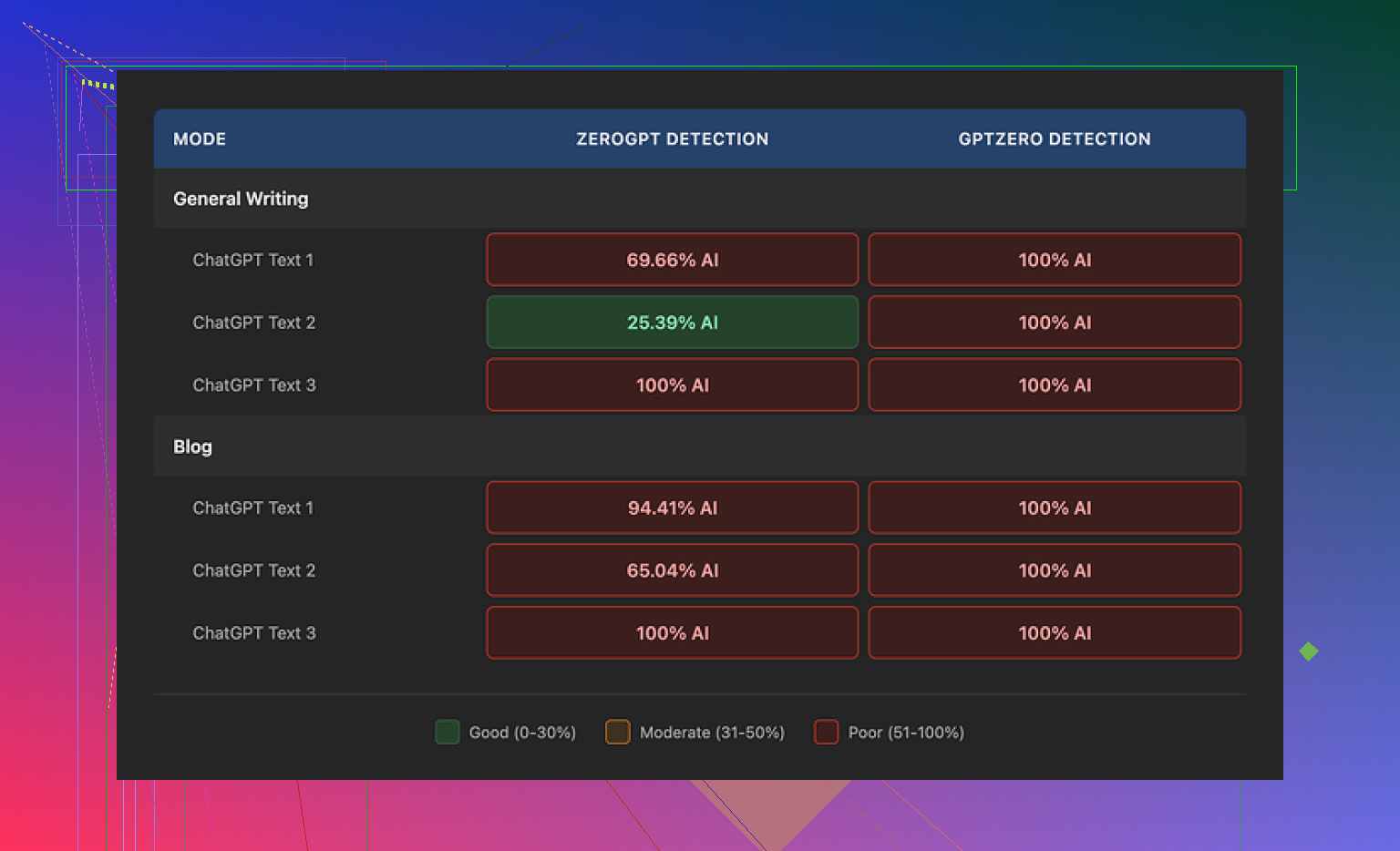This screenshot has width=1400, height=851.
Task: Select ChatGPT Text 2 under General Writing
Action: pos(253,323)
